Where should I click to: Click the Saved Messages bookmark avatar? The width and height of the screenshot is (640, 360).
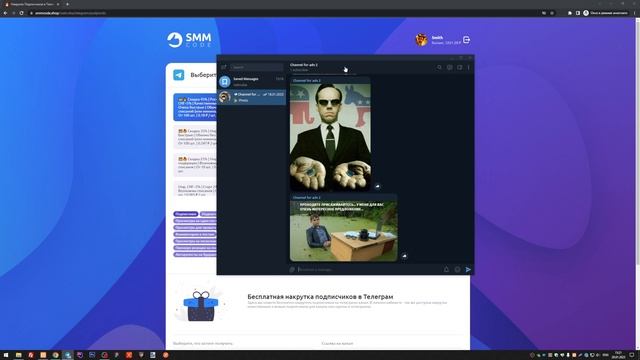224,82
